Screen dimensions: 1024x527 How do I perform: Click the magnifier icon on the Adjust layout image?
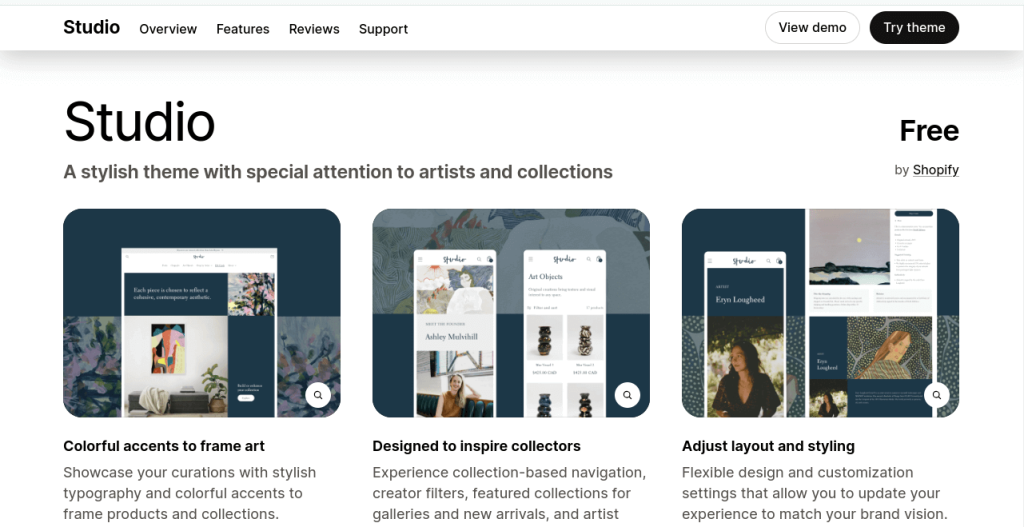click(937, 395)
